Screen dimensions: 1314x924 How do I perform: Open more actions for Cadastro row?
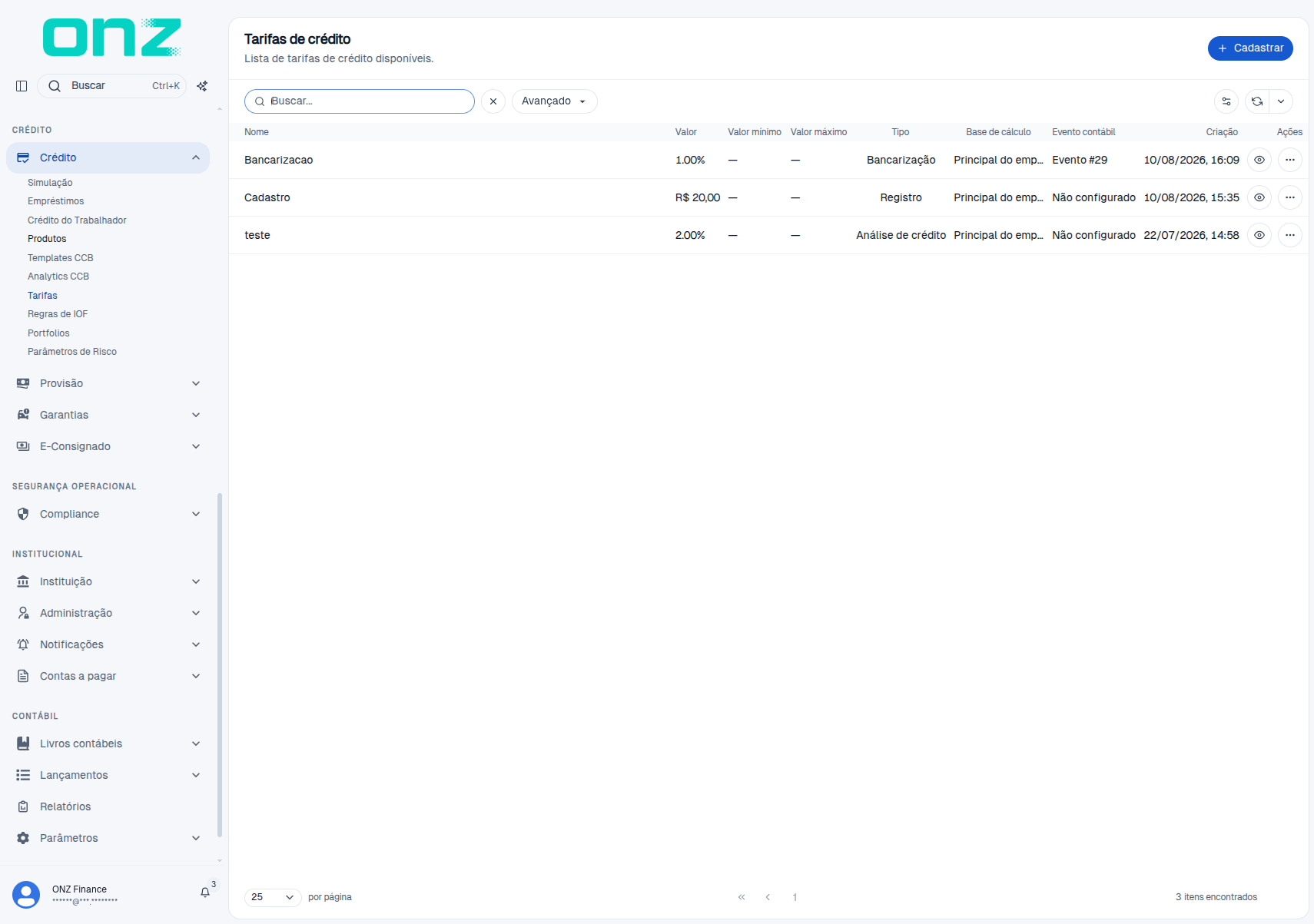pos(1290,197)
